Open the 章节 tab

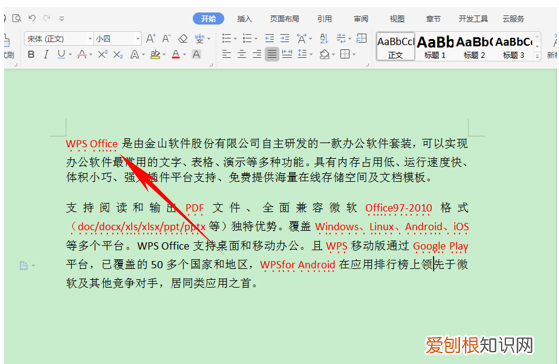[x=433, y=19]
